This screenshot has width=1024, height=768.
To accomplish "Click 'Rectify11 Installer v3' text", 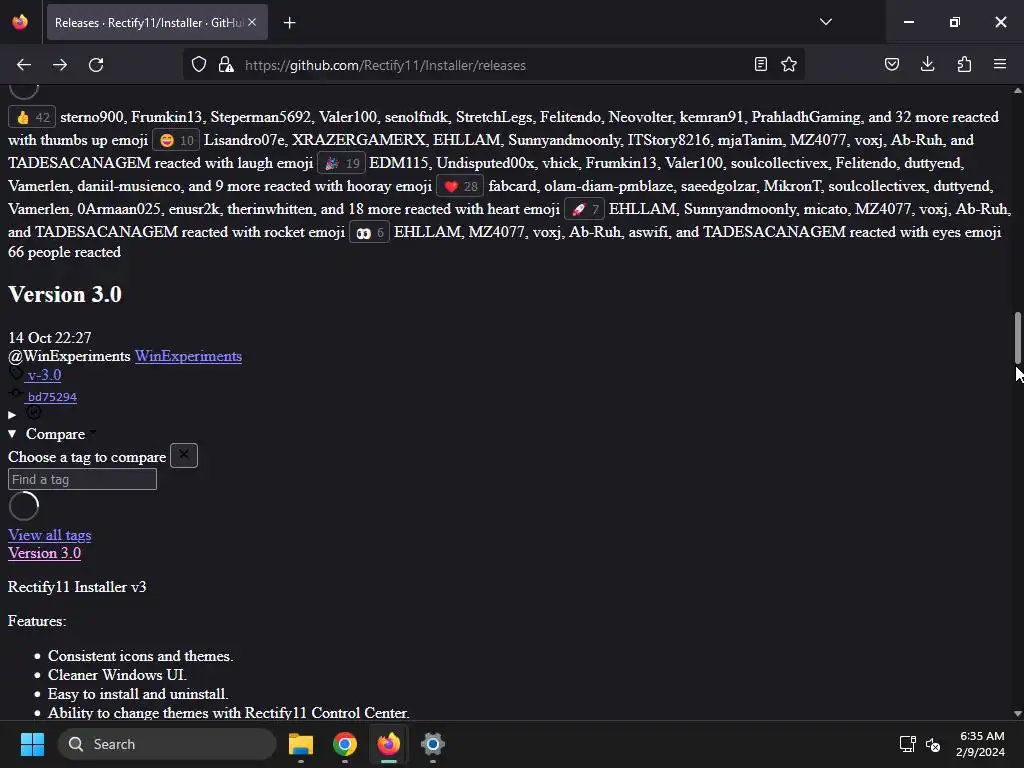I will click(x=77, y=587).
